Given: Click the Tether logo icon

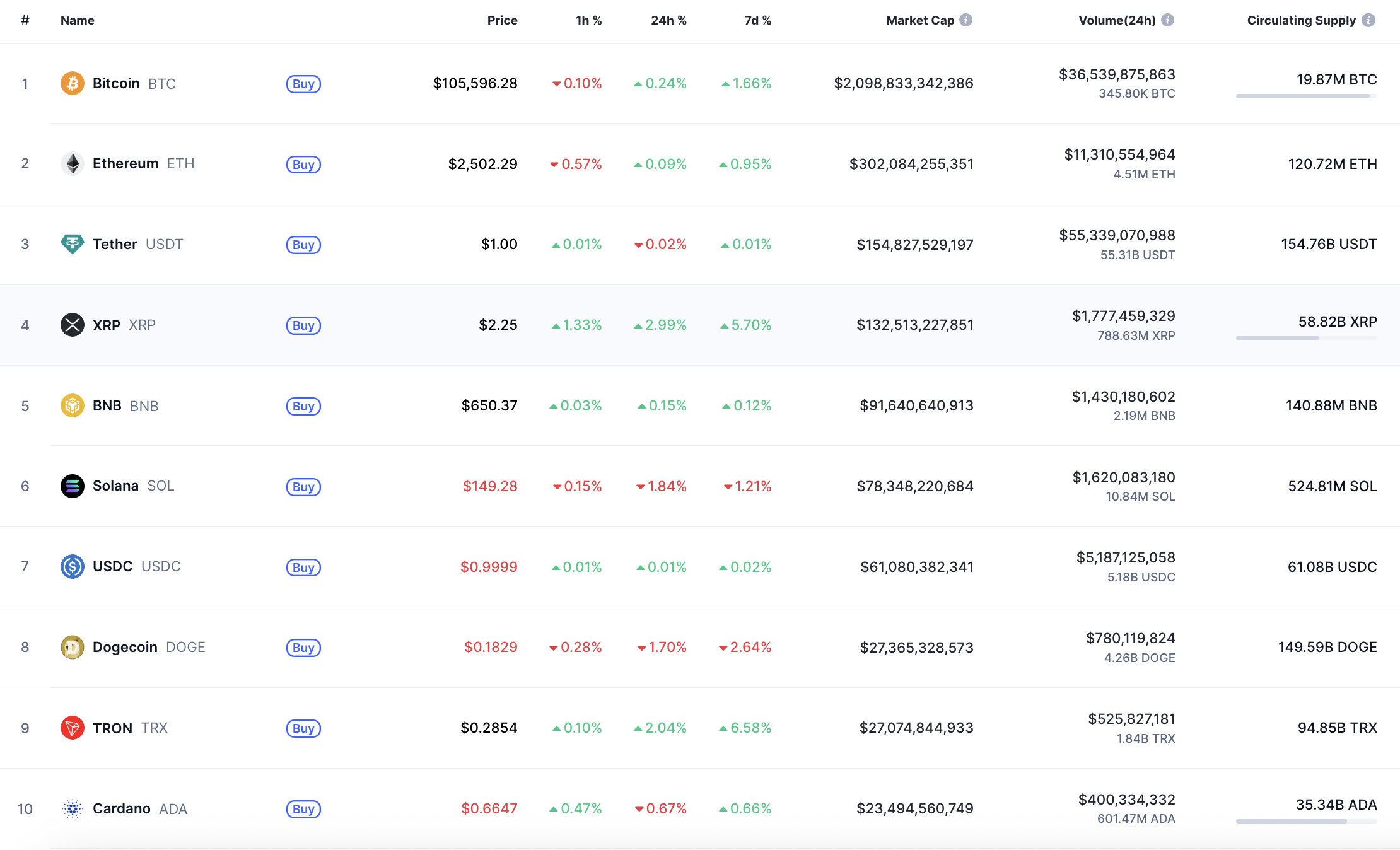Looking at the screenshot, I should pos(73,244).
